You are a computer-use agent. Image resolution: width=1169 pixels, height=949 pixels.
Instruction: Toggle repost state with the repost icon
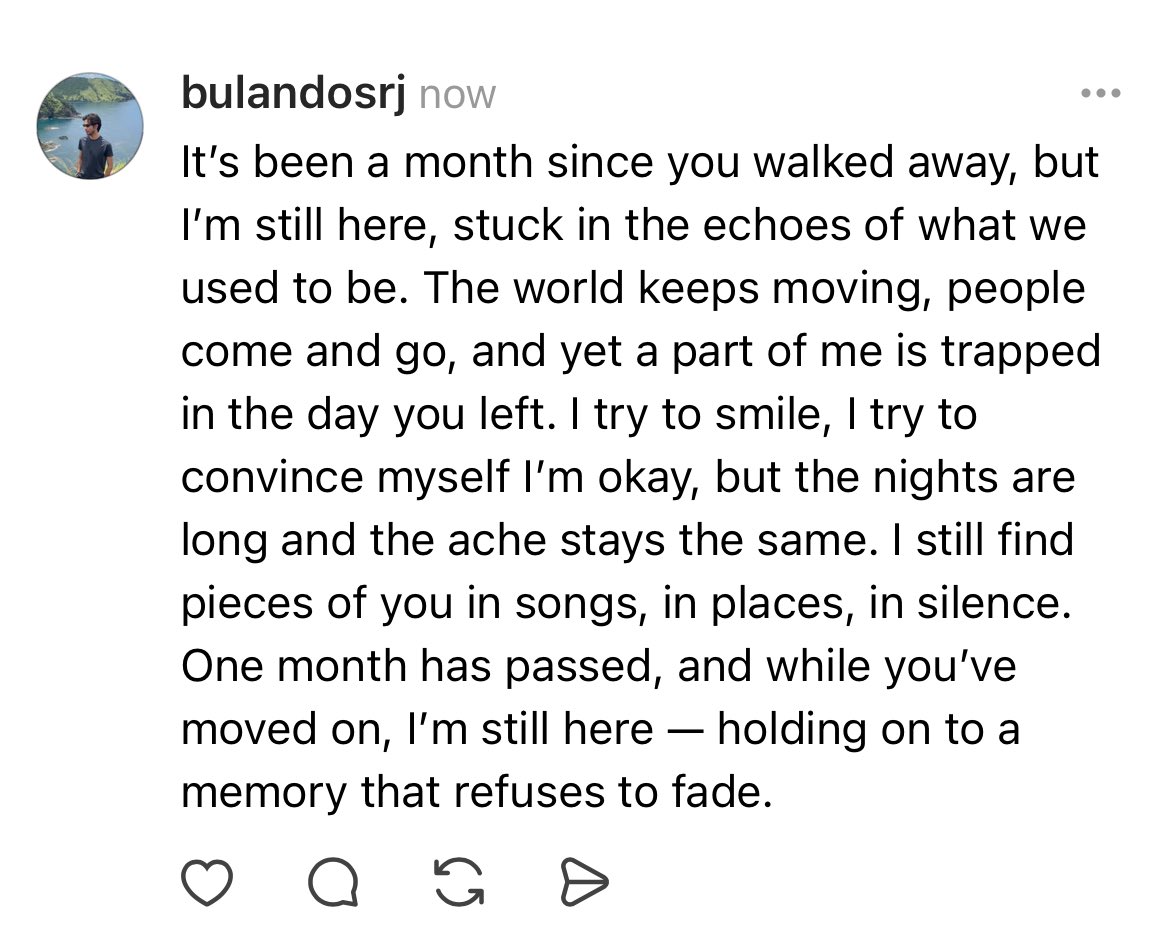[459, 882]
